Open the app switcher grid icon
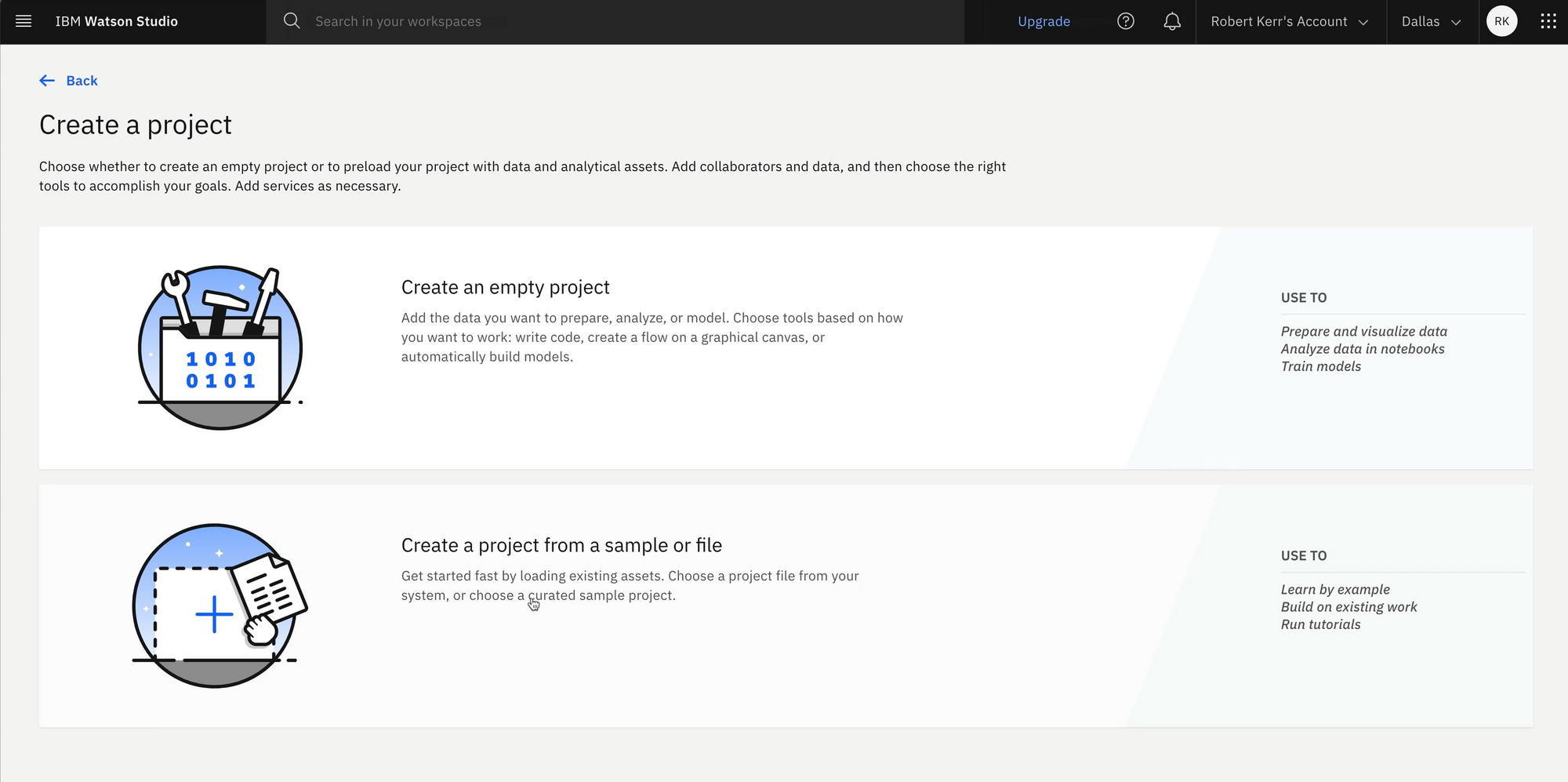The width and height of the screenshot is (1568, 782). (x=1548, y=21)
